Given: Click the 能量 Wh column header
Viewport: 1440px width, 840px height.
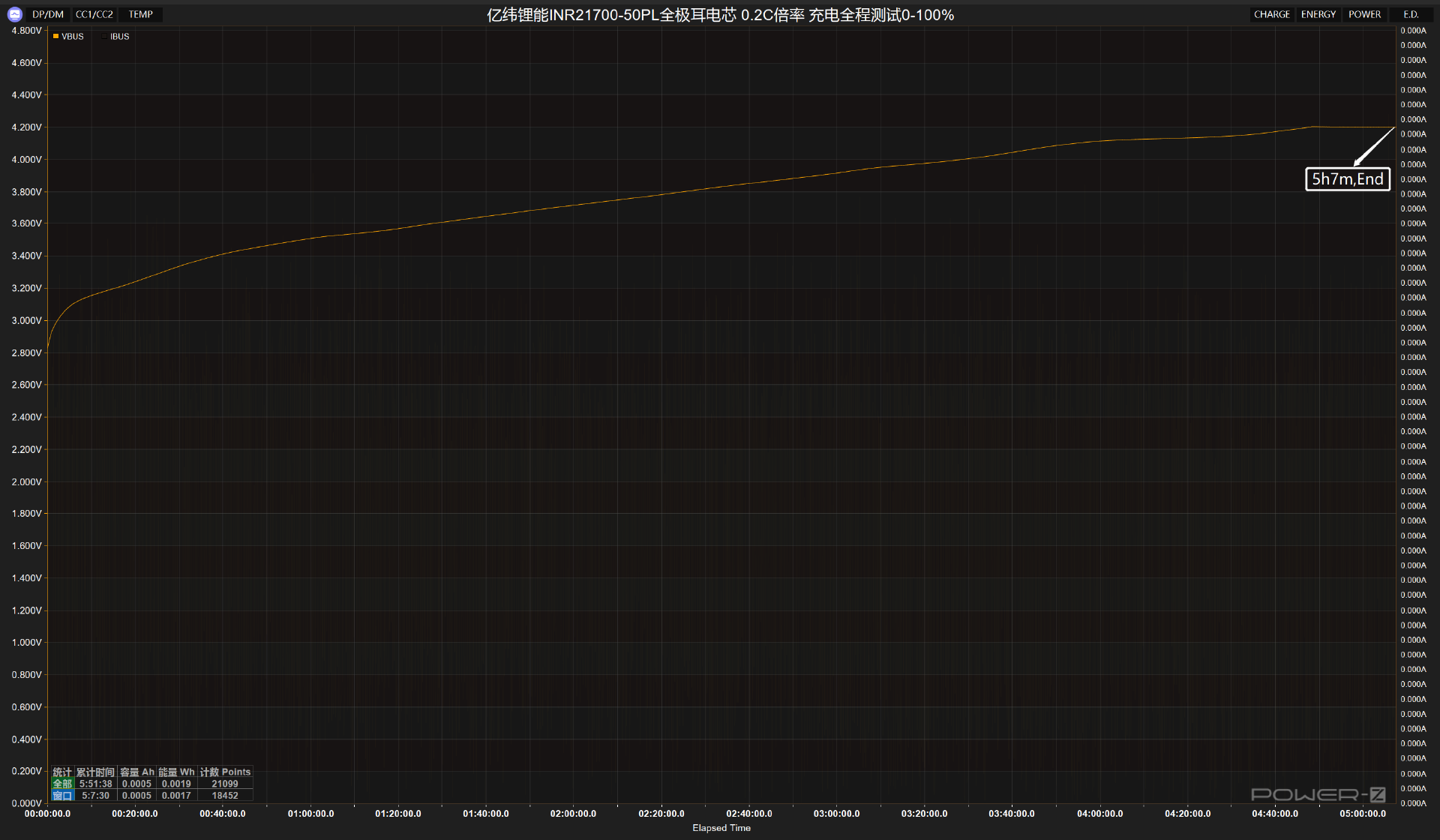Looking at the screenshot, I should pyautogui.click(x=176, y=772).
